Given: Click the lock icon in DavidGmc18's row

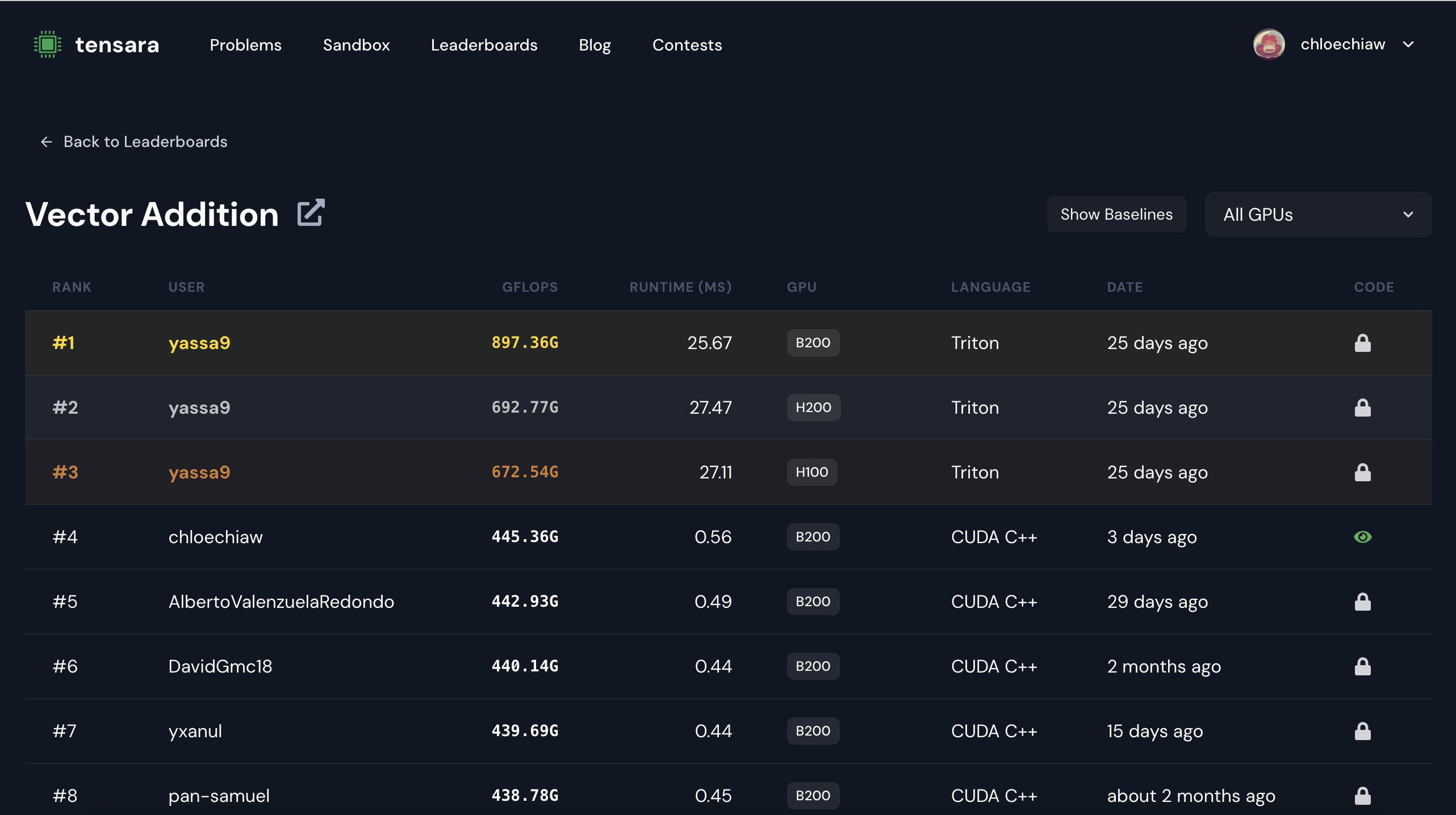Looking at the screenshot, I should point(1362,666).
